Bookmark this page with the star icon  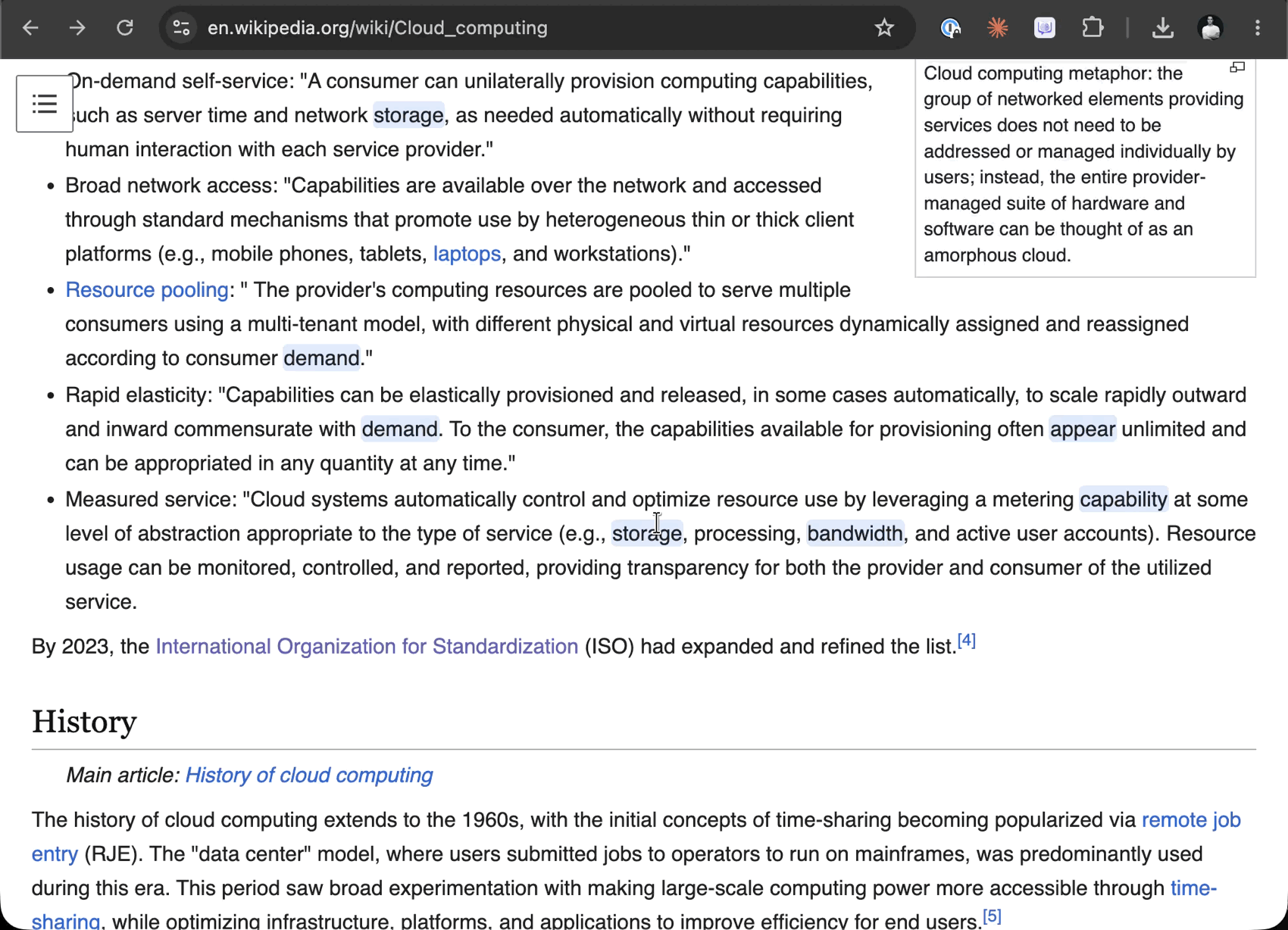[x=884, y=28]
